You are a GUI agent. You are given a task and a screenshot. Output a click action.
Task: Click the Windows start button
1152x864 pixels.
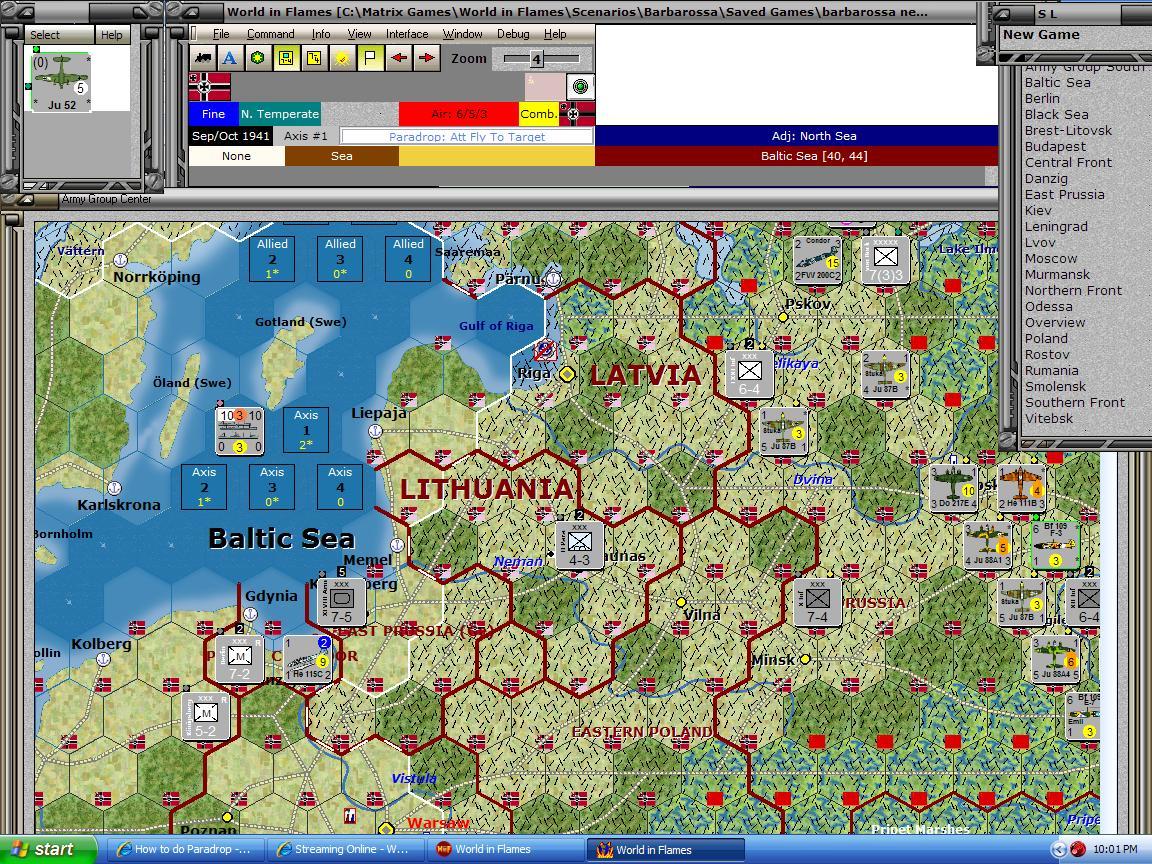(x=48, y=849)
